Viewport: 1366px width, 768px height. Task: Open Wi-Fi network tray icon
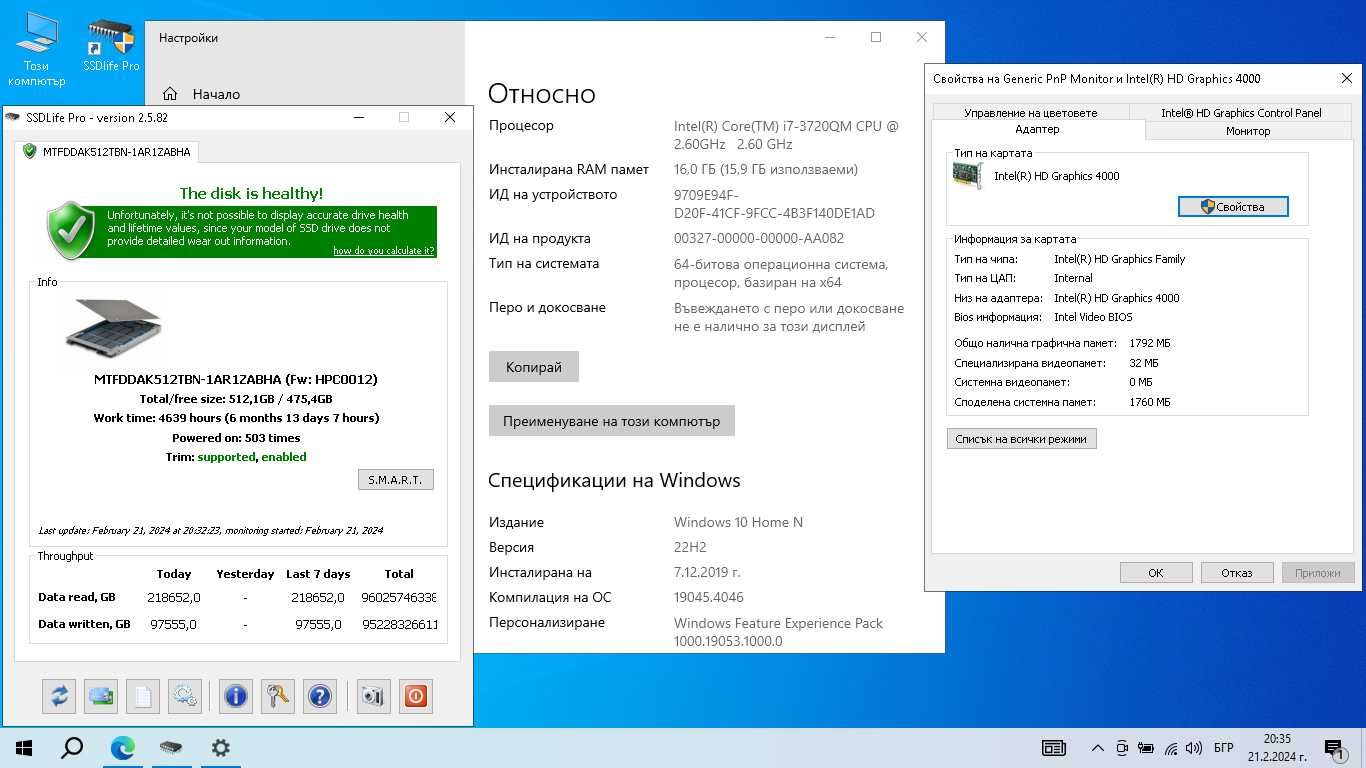(1170, 748)
